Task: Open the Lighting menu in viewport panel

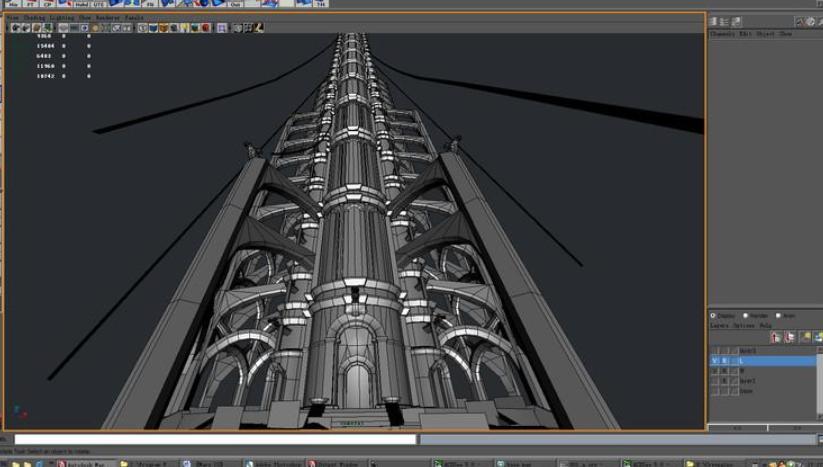Action: (61, 18)
